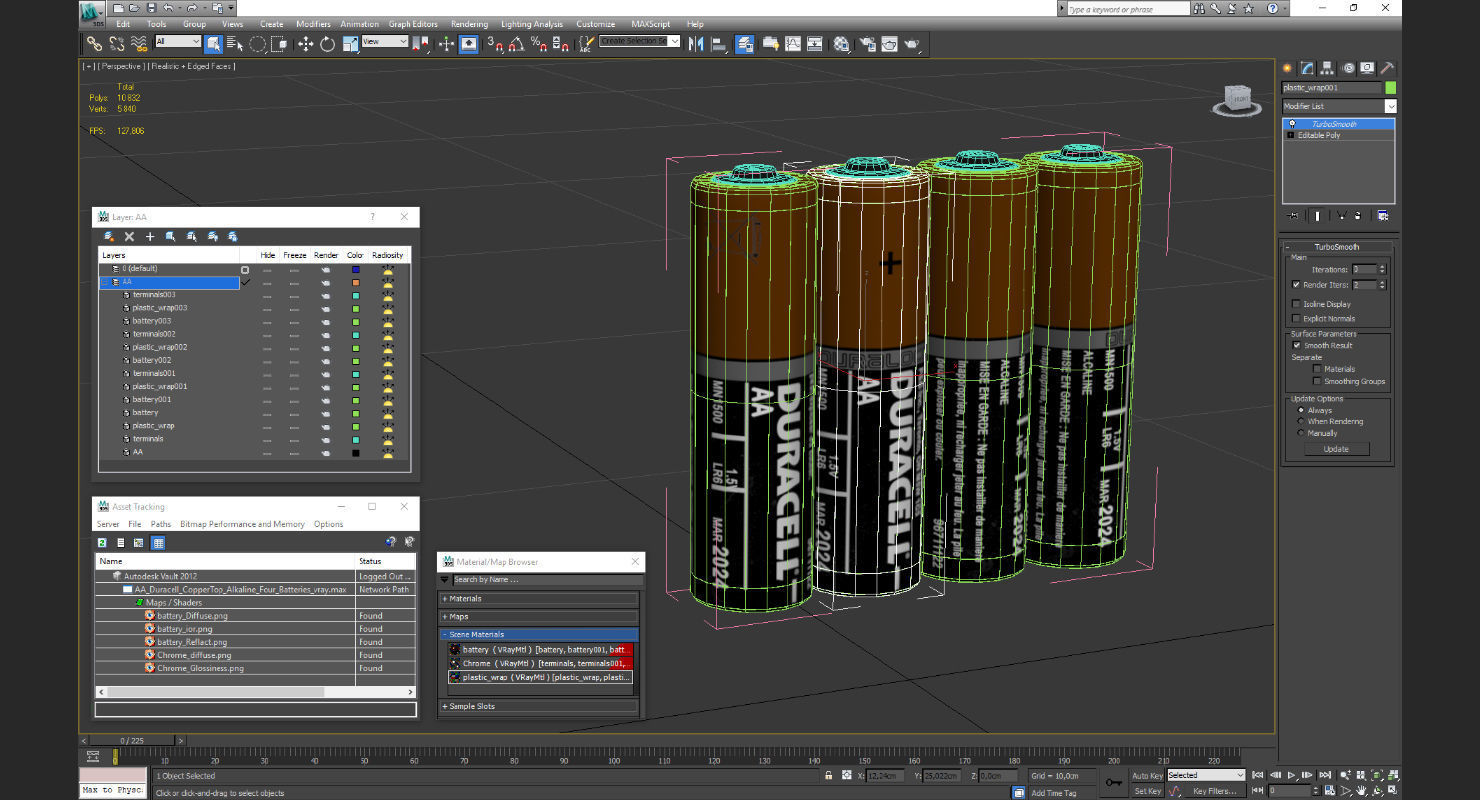Open the reference coordinate View dropdown
1480x800 pixels.
click(385, 41)
